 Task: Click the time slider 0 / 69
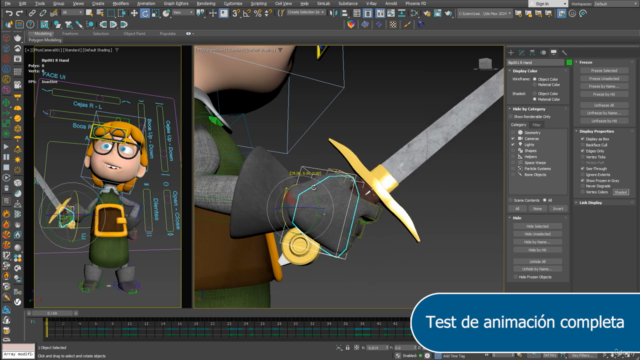(52, 313)
